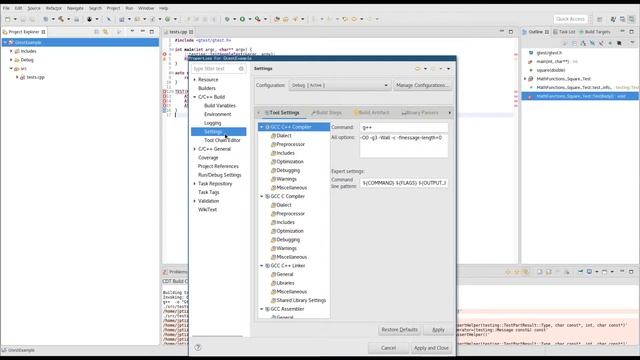The width and height of the screenshot is (640, 360).
Task: Click the Command line pattern field
Action: coord(404,183)
